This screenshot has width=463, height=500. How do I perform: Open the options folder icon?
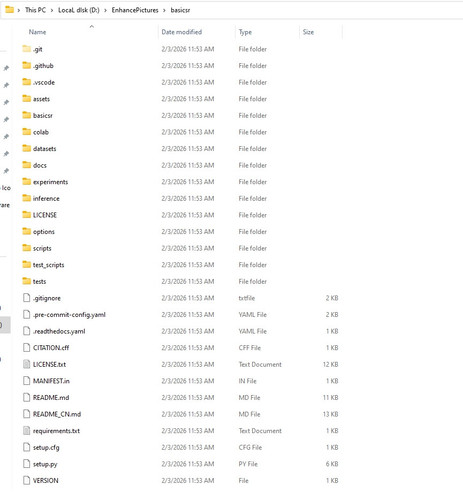(27, 231)
